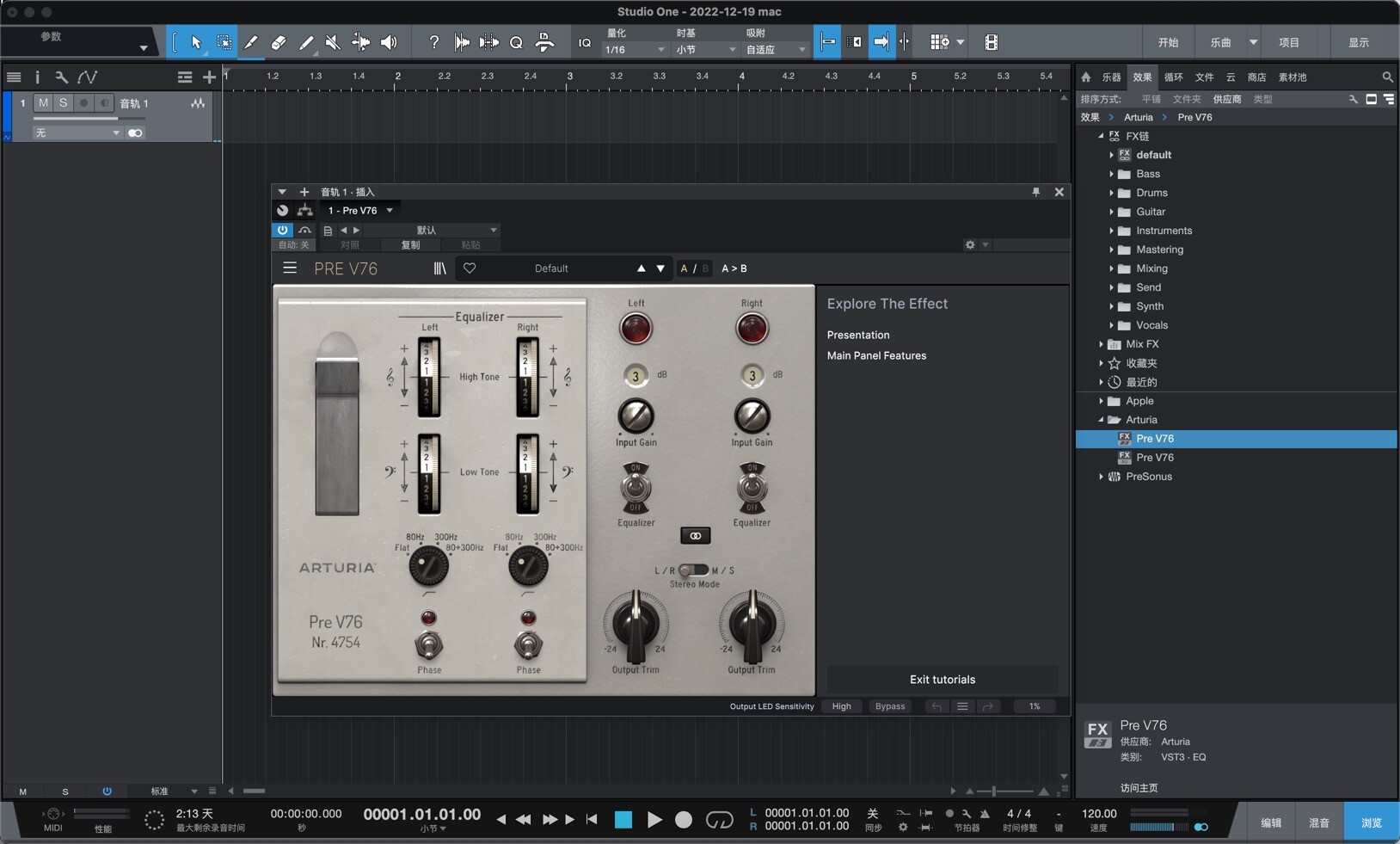
Task: Return to zero in transport
Action: tap(592, 820)
